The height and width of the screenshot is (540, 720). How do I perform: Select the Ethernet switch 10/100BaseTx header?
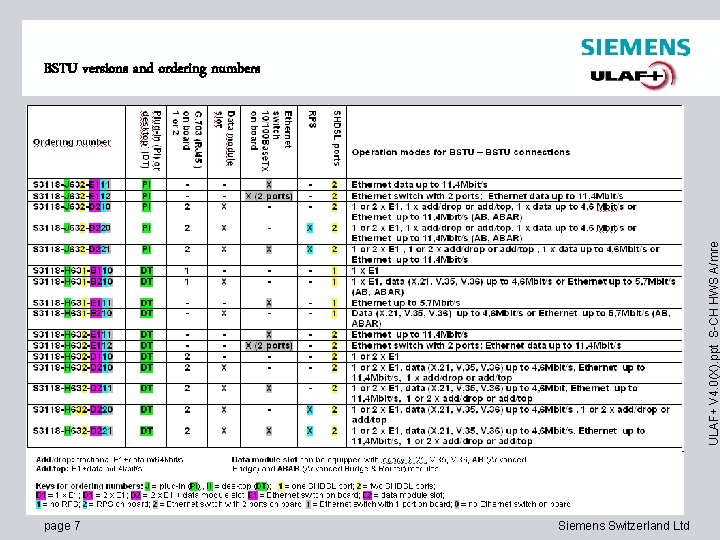(271, 141)
